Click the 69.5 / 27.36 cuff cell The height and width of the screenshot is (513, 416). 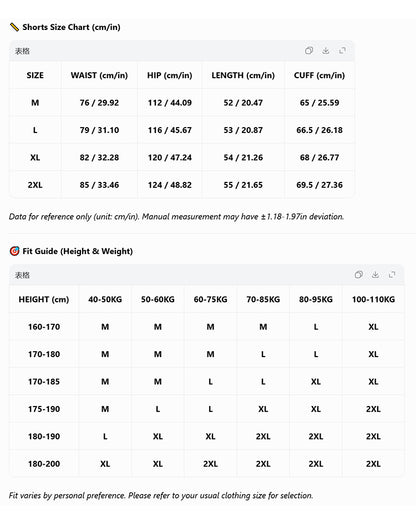pyautogui.click(x=319, y=185)
